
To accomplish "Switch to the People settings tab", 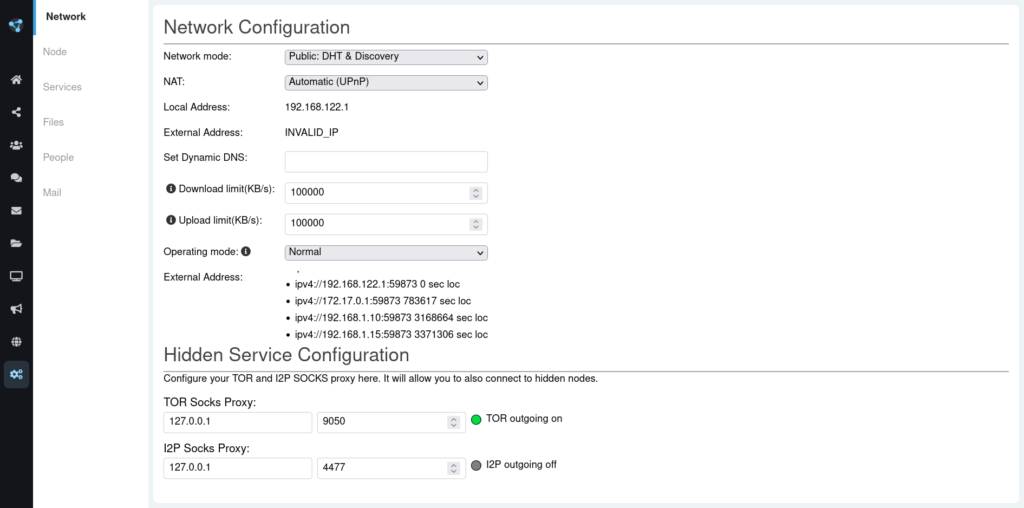I will click(58, 157).
